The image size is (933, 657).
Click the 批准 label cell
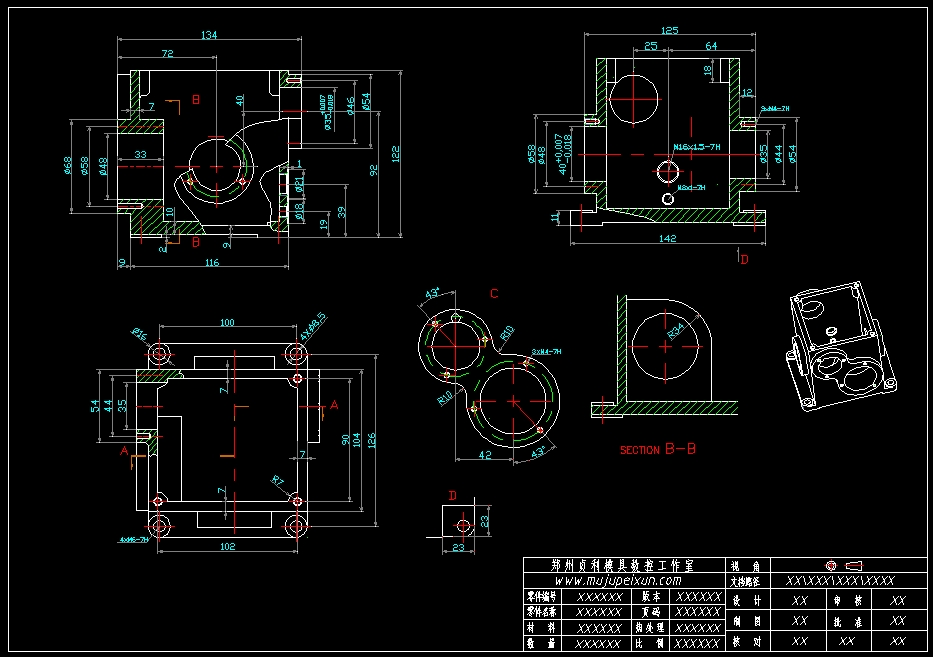[847, 621]
